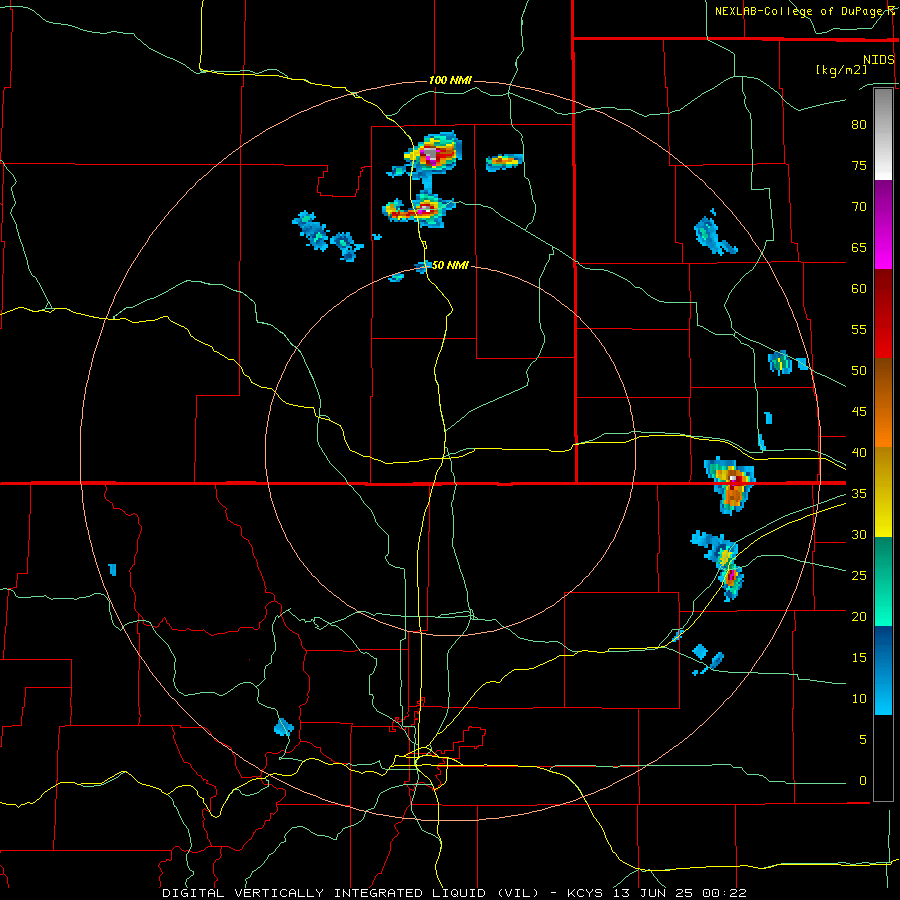Click the "50 NMI" range ring label

click(x=449, y=265)
